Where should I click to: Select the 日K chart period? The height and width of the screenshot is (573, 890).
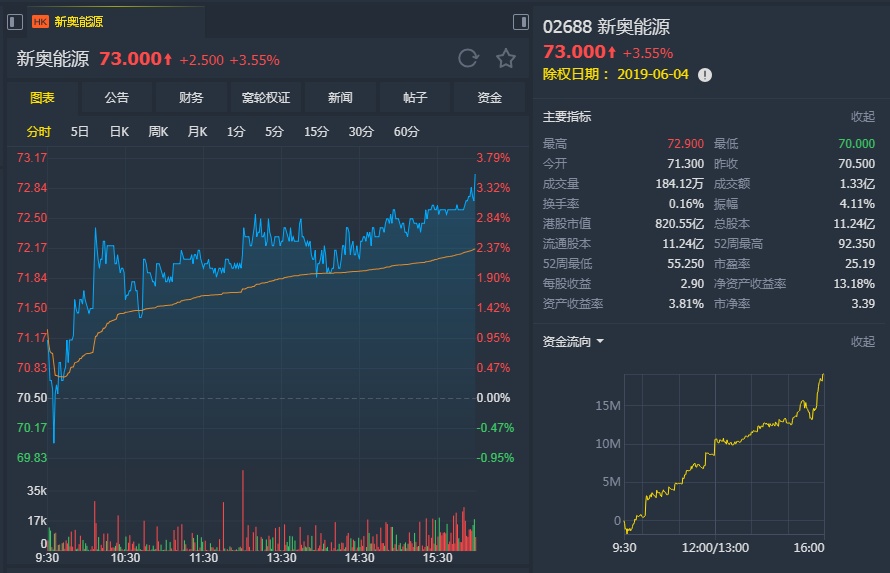coord(119,132)
